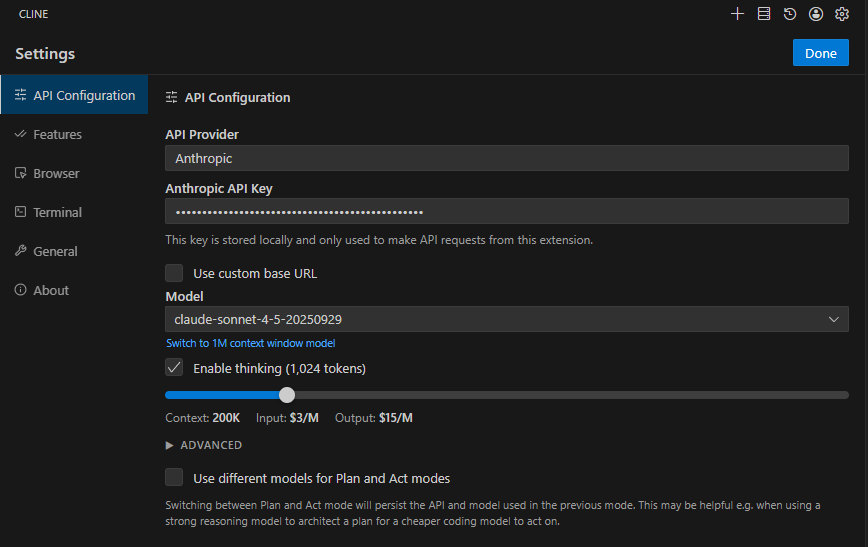868x547 pixels.
Task: Click the thinking tokens slider handle
Action: (287, 395)
